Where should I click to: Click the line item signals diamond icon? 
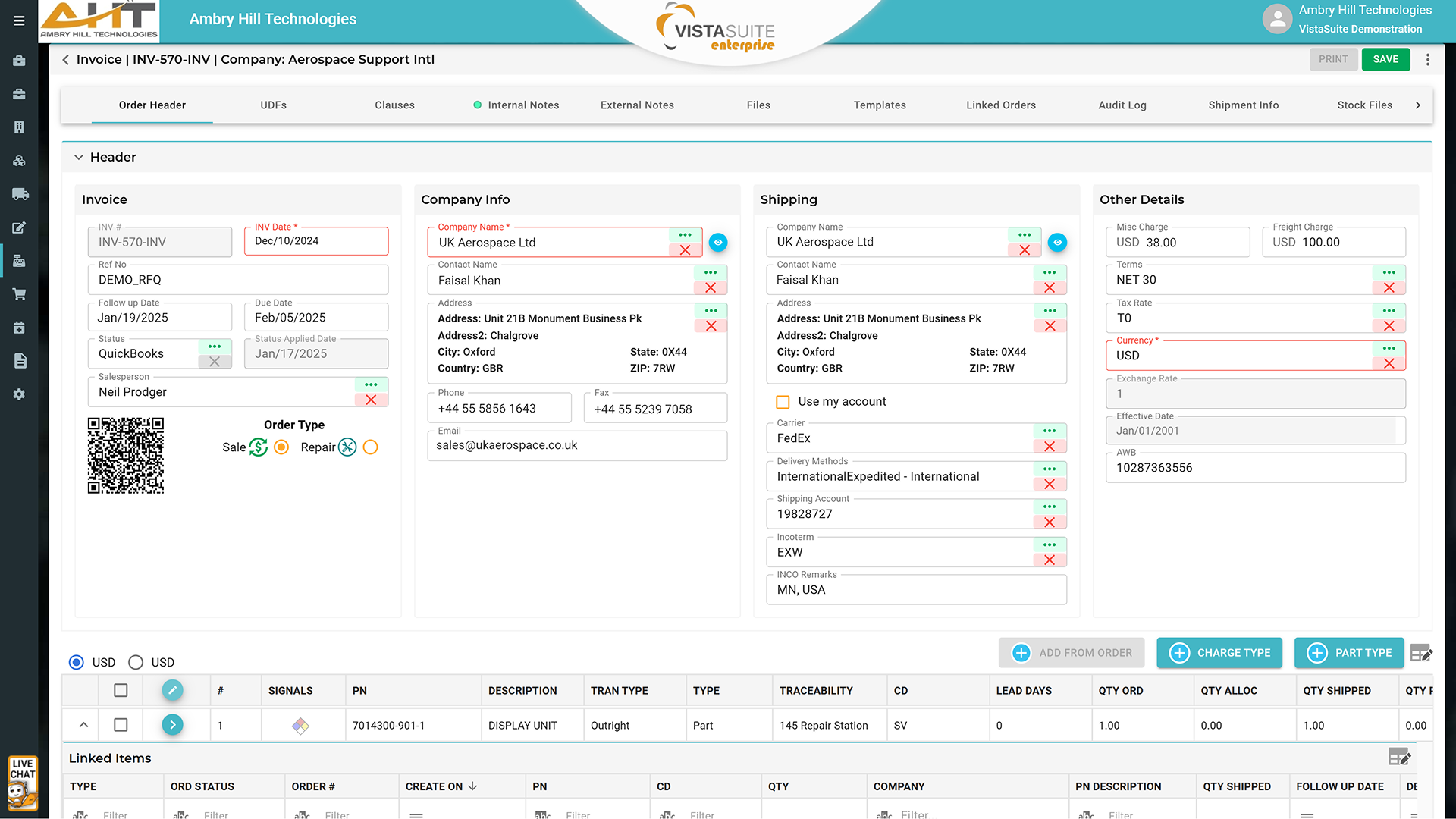point(300,726)
